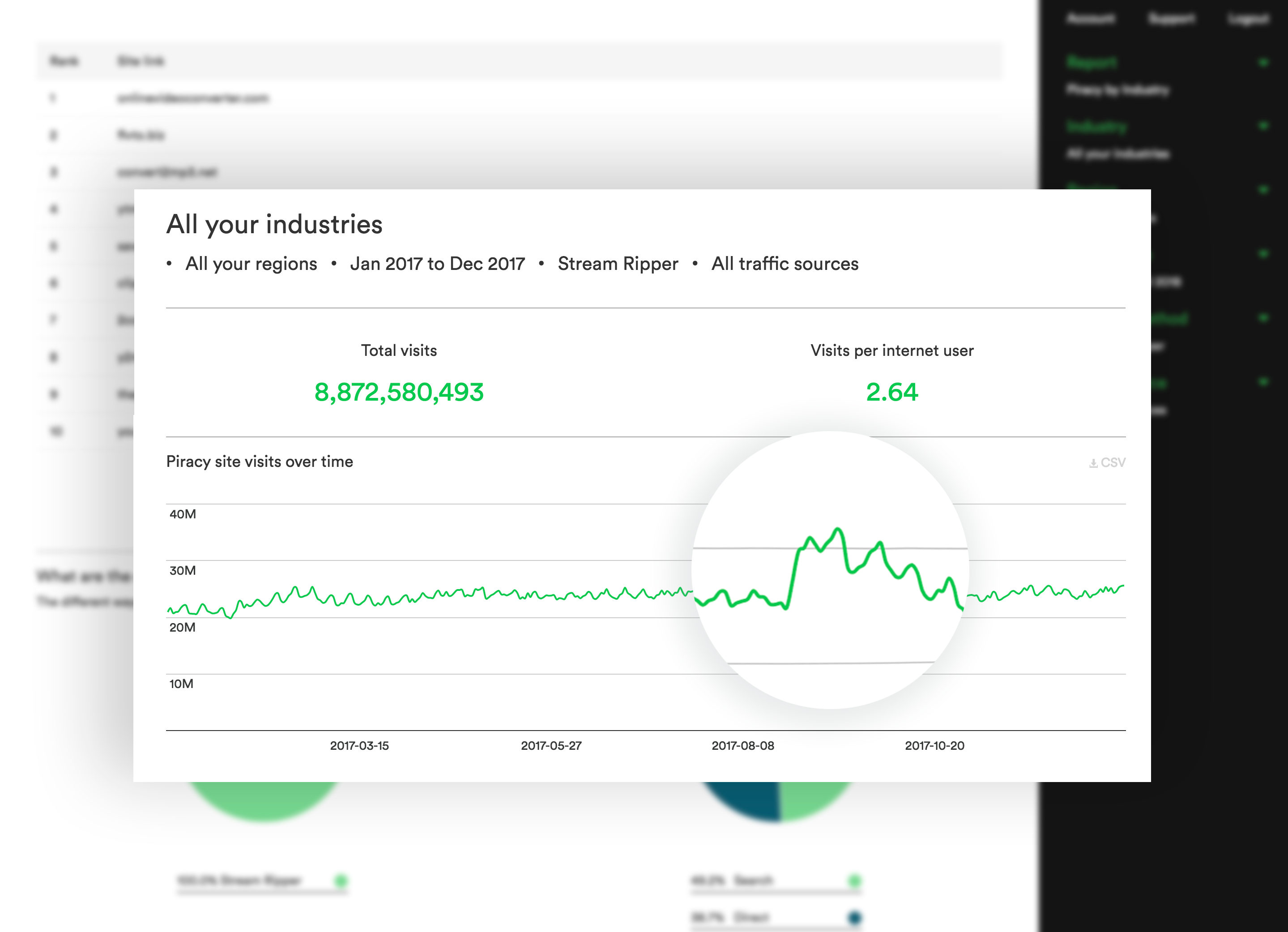Click the green dot beside Stream Ripper legend
This screenshot has height=932, width=1288.
tap(341, 881)
